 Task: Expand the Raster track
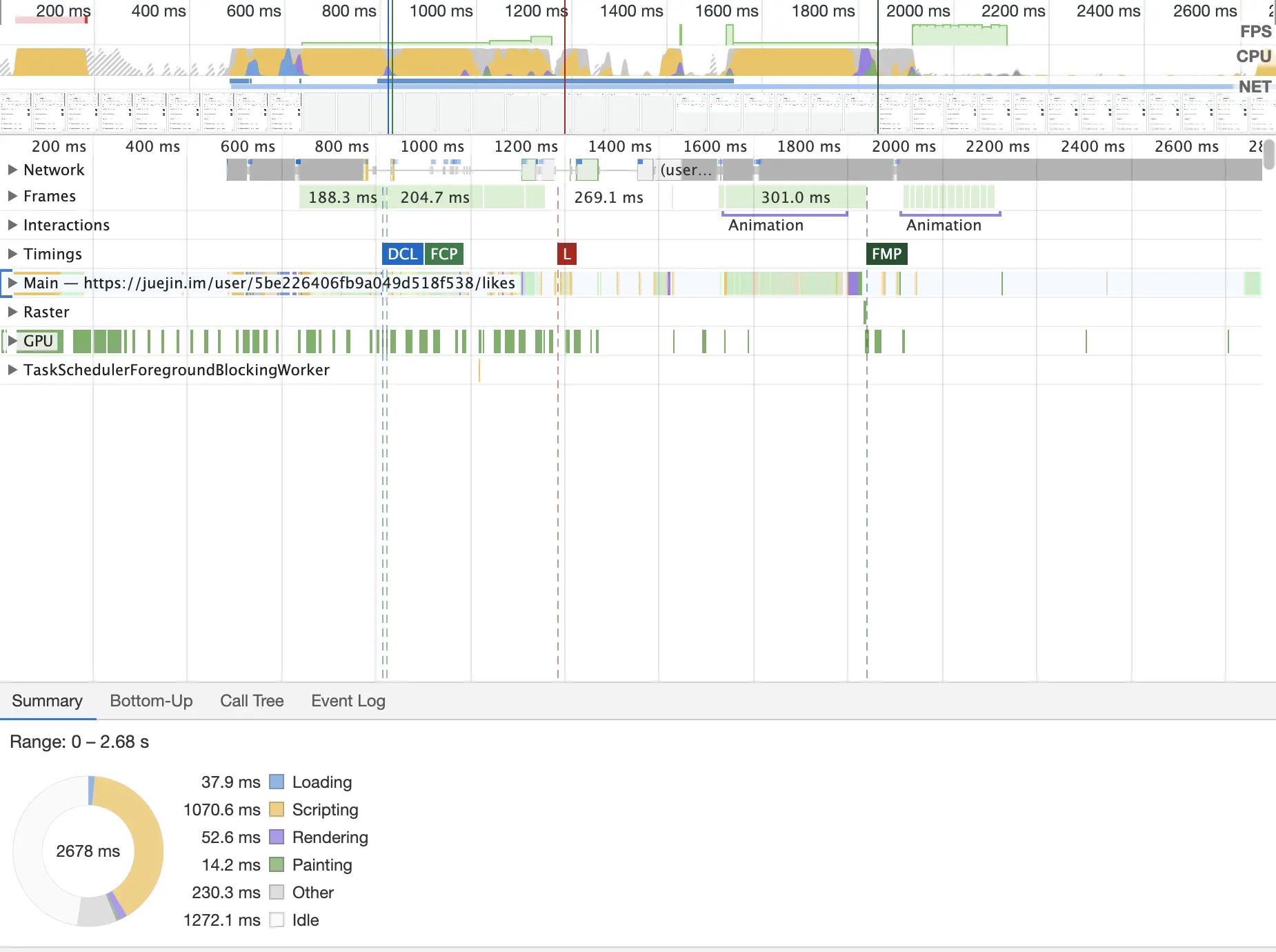[x=12, y=312]
